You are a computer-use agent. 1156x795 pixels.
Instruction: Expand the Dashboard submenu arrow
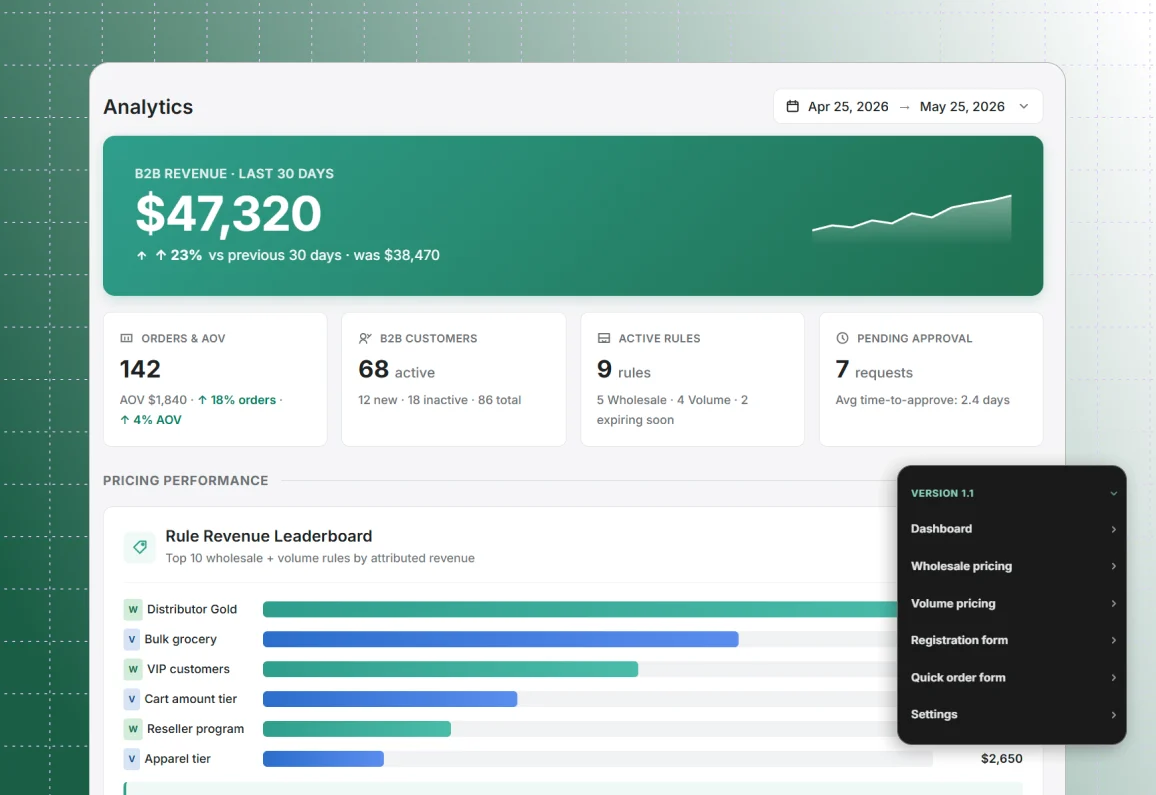pyautogui.click(x=1113, y=530)
